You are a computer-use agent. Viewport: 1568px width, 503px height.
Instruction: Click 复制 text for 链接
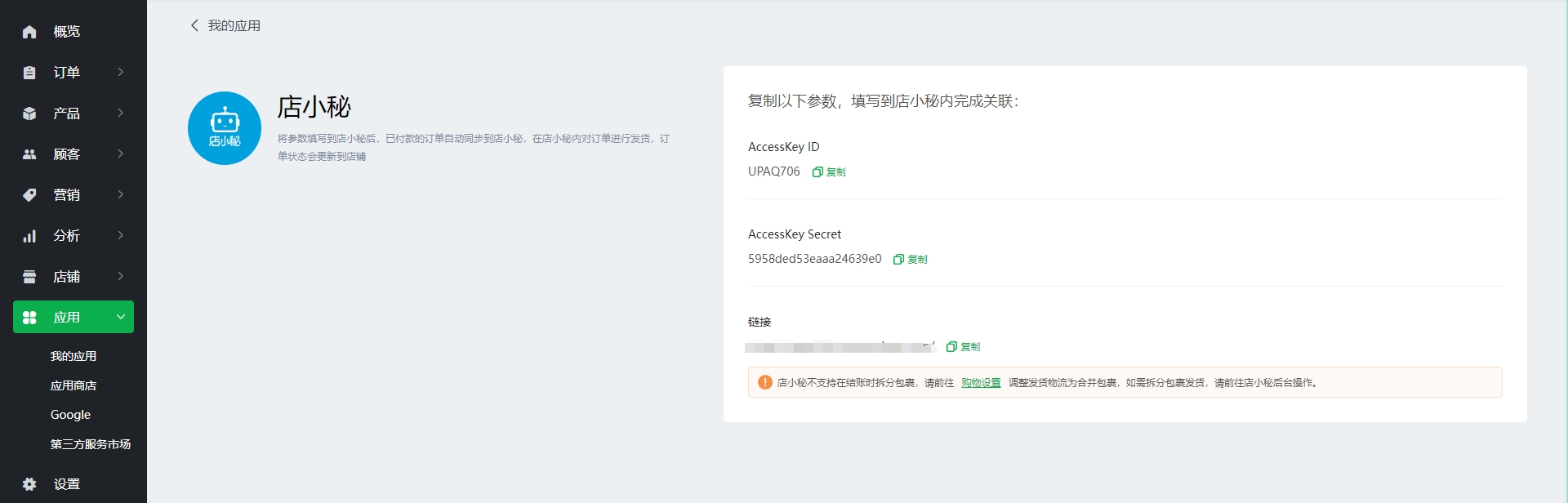(x=970, y=347)
